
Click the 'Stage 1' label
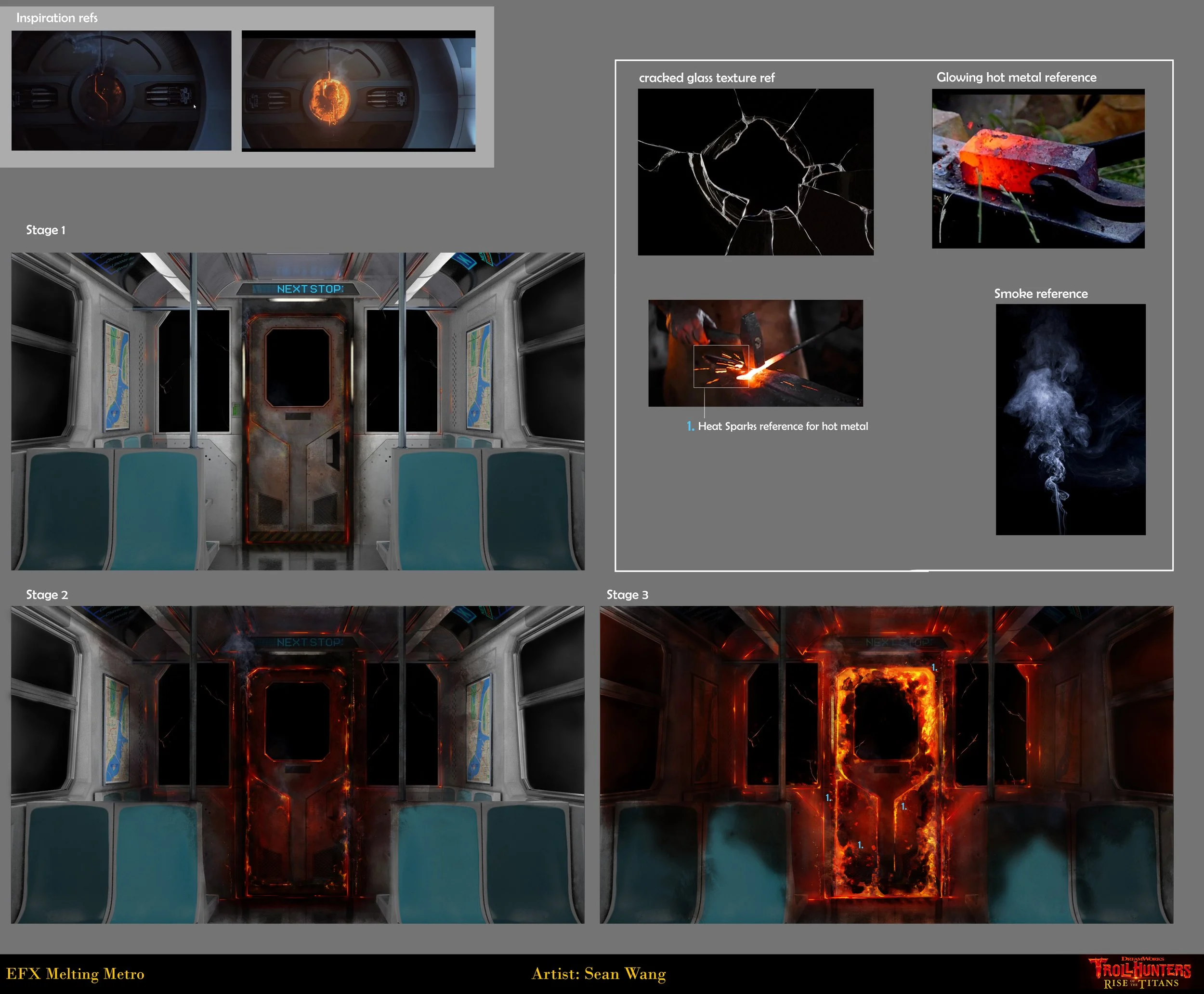[46, 230]
